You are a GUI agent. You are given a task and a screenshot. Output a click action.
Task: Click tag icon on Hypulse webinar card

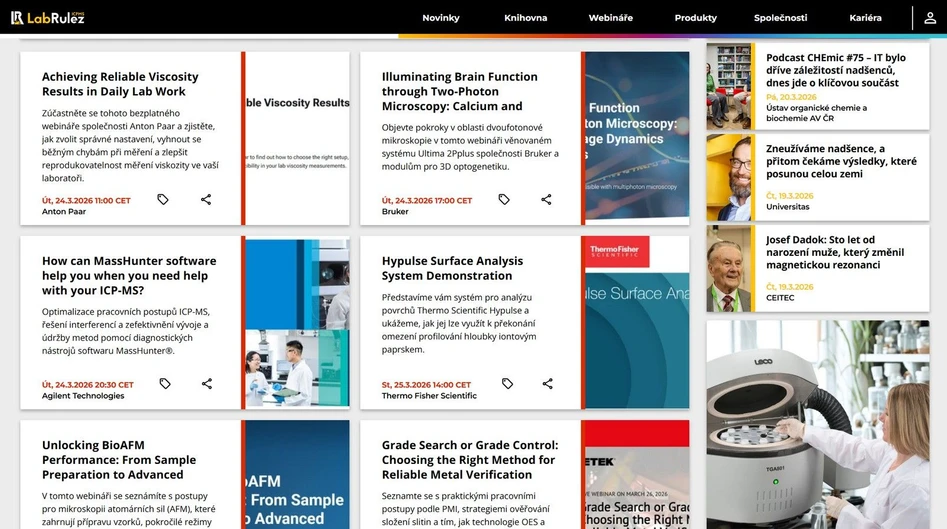507,384
